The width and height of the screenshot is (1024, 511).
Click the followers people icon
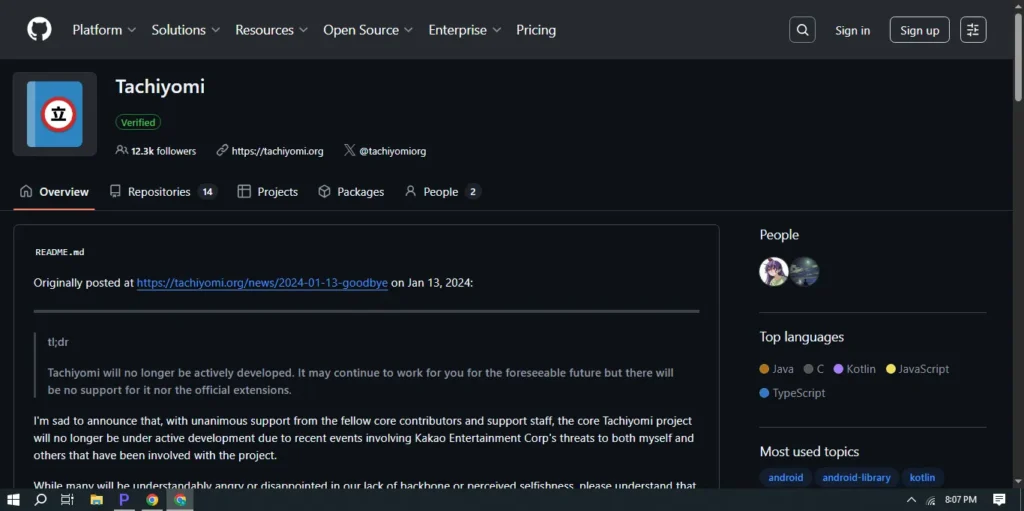(121, 150)
